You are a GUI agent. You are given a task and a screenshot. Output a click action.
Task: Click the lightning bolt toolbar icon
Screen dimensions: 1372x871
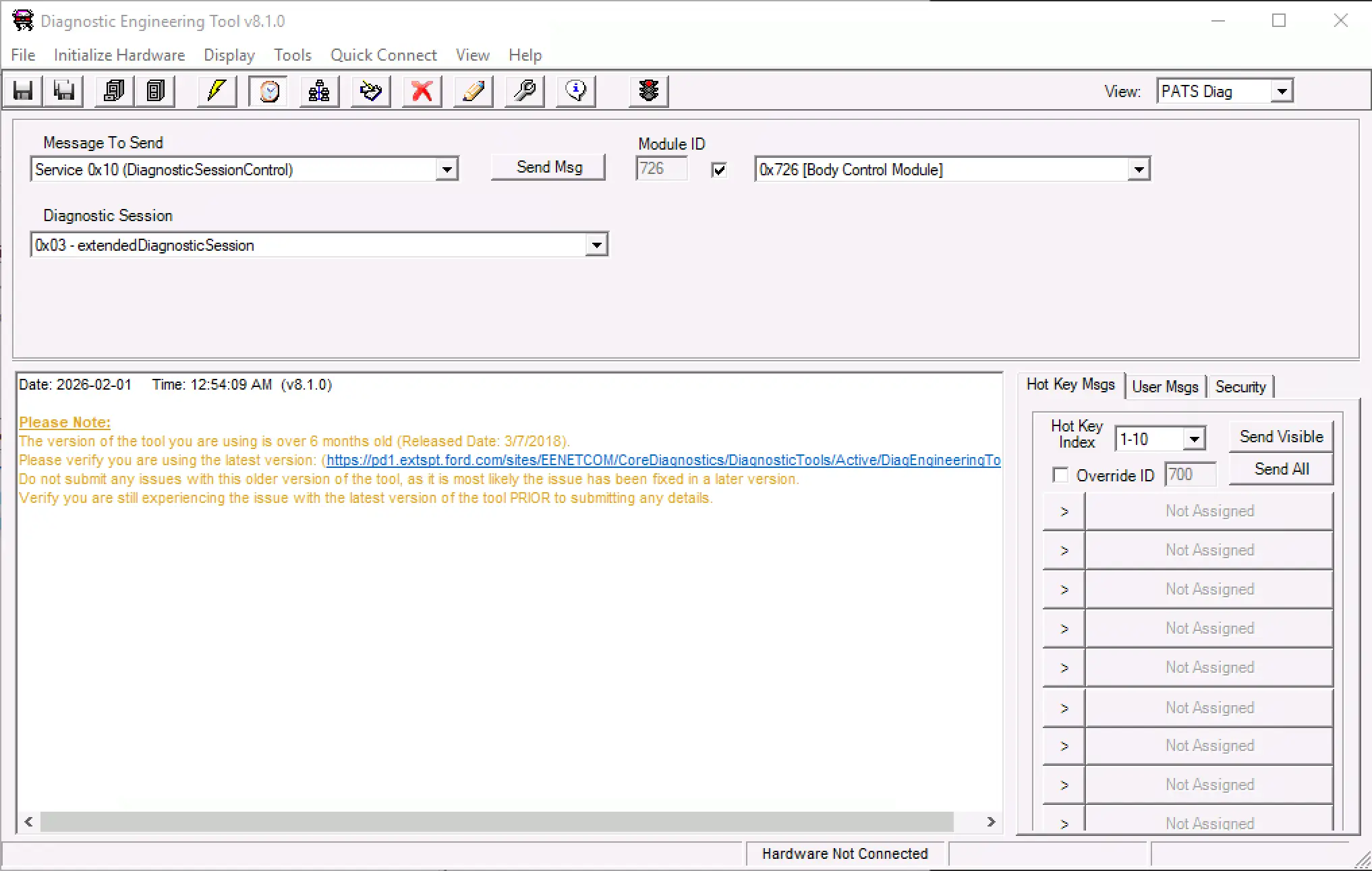point(217,91)
